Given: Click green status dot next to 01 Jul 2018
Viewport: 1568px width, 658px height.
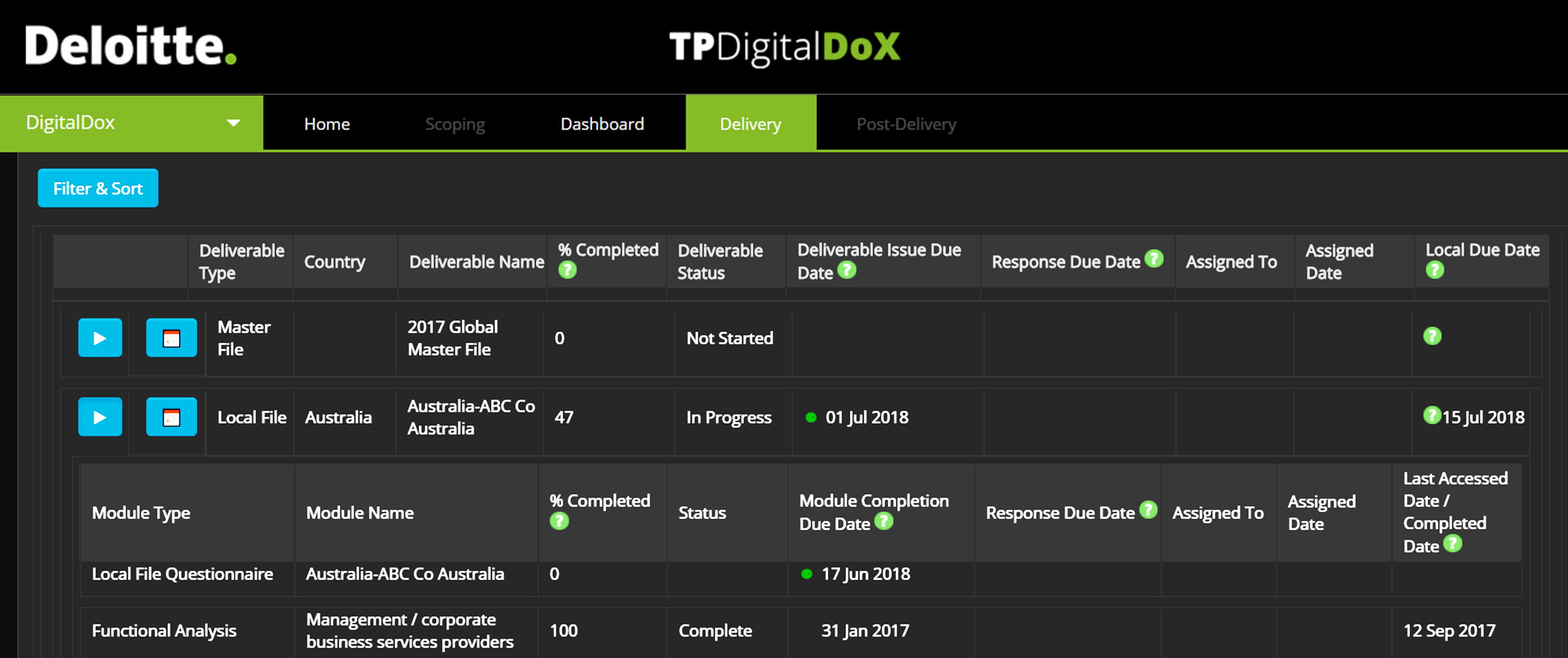Looking at the screenshot, I should 811,417.
